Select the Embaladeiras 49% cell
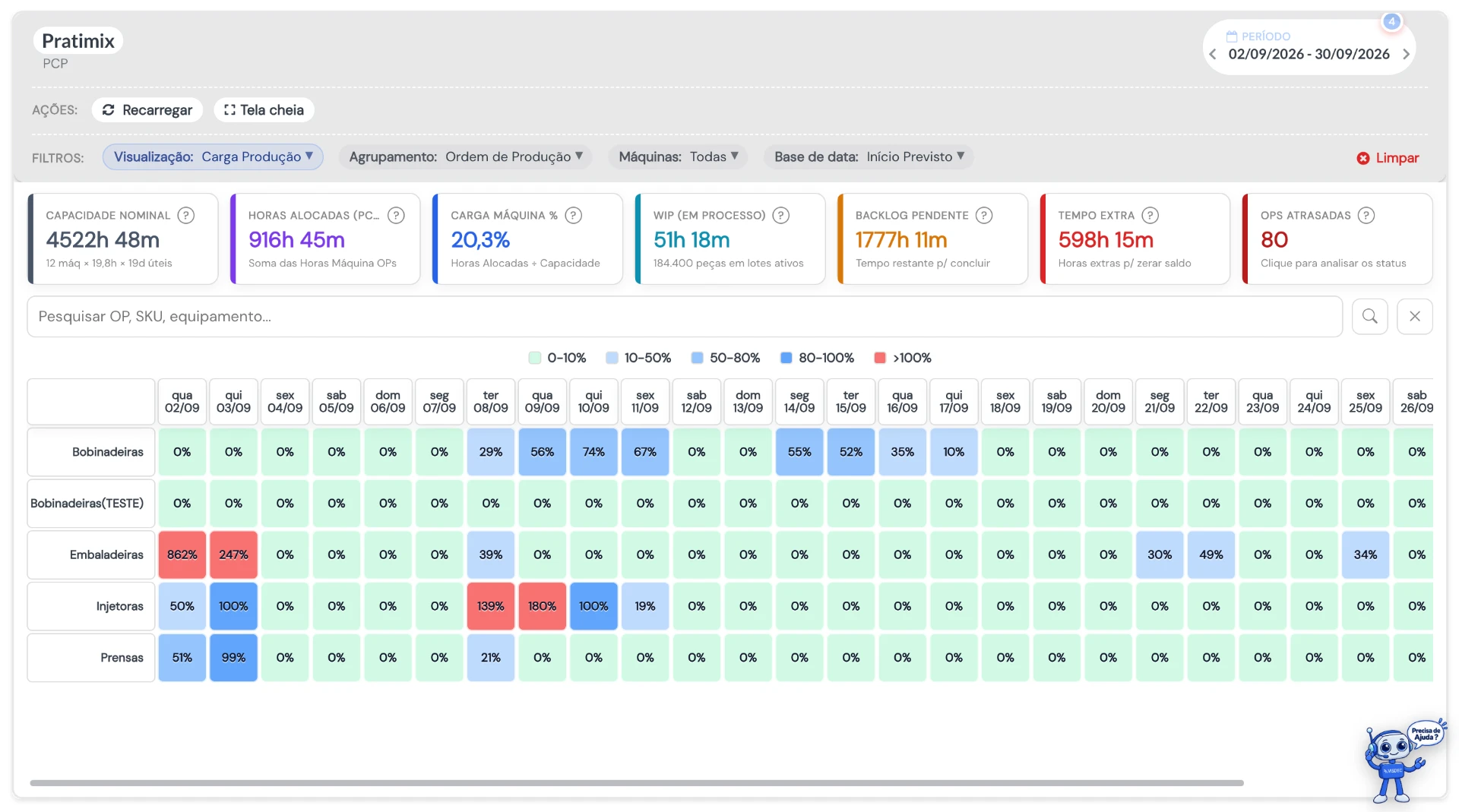This screenshot has height=812, width=1459. tap(1211, 554)
